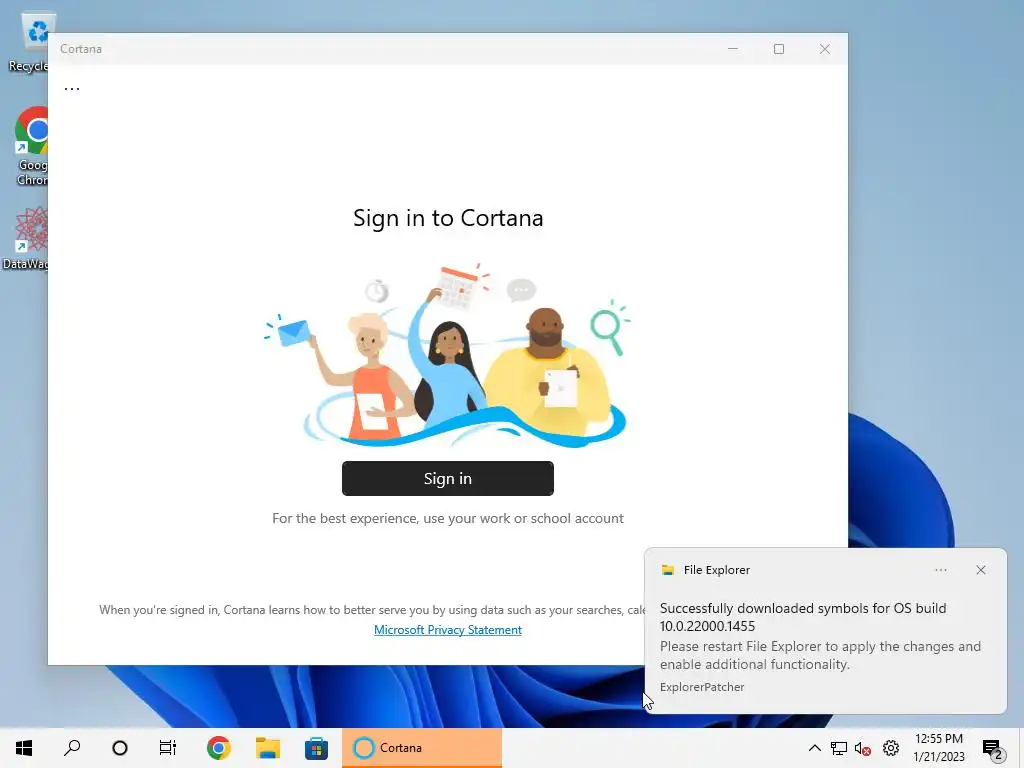Minimize the Cortana window
The height and width of the screenshot is (768, 1024).
coord(733,49)
